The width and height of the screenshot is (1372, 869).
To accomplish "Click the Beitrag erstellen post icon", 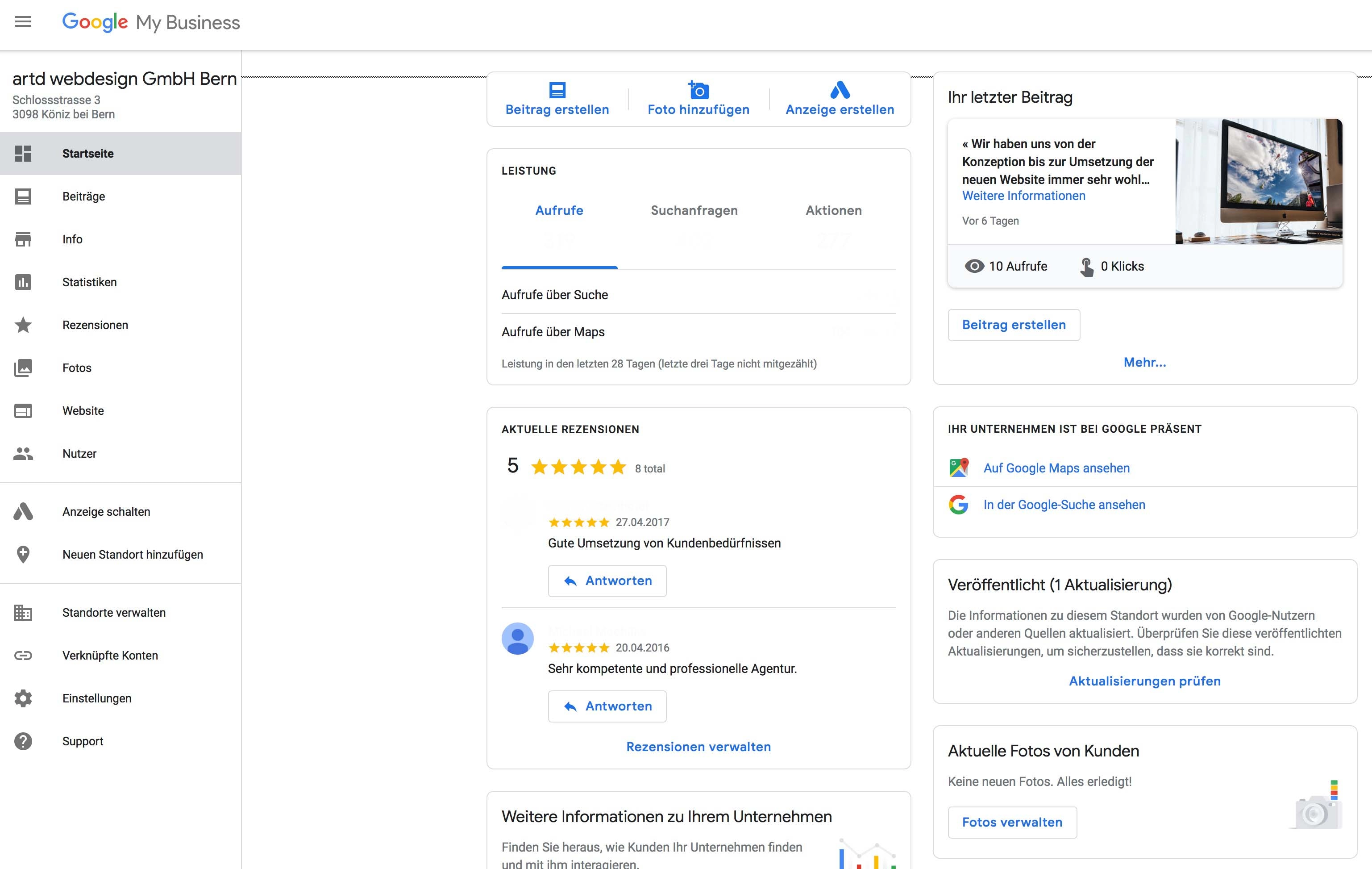I will (x=557, y=90).
